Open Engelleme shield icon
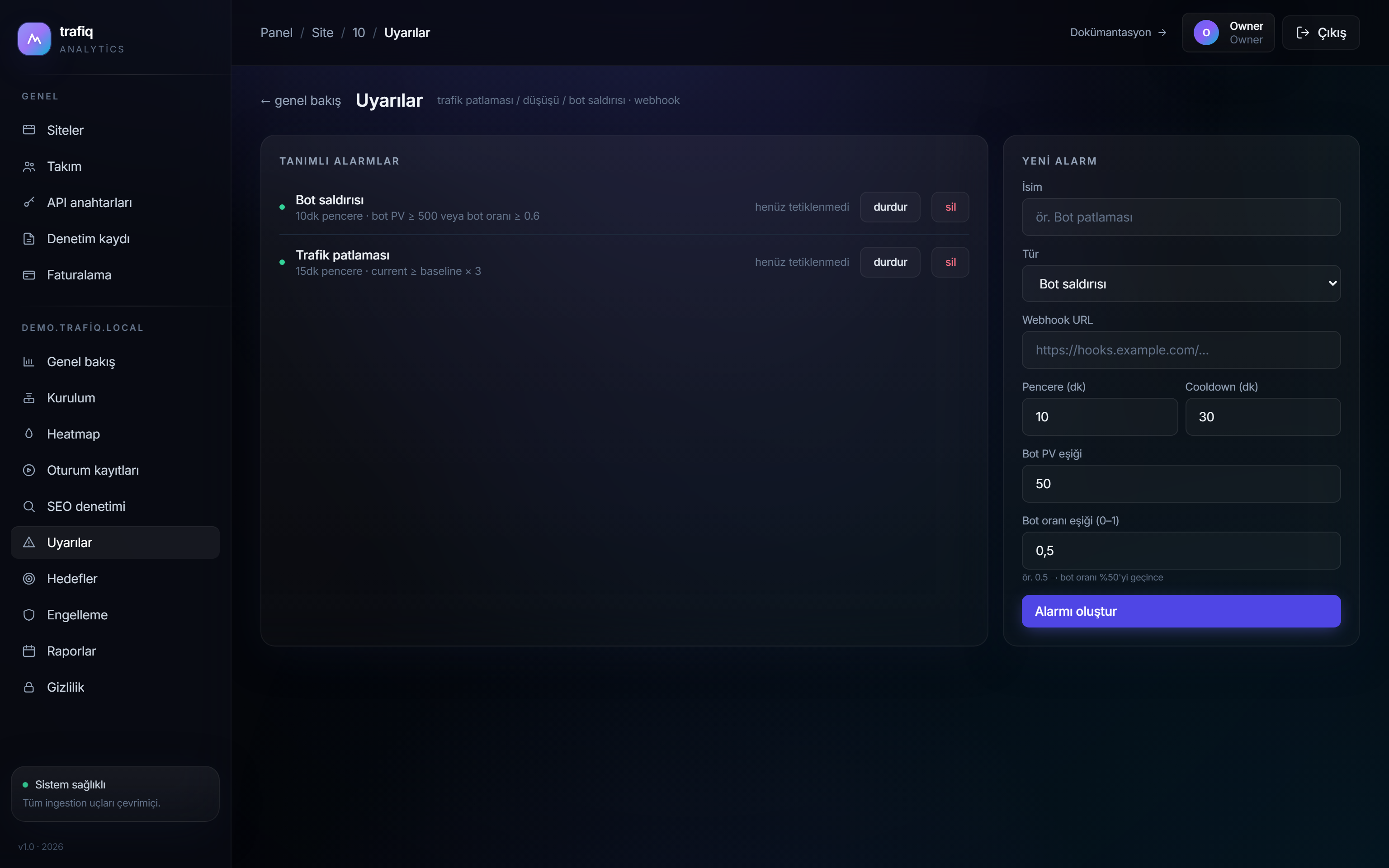Image resolution: width=1389 pixels, height=868 pixels. (x=28, y=614)
